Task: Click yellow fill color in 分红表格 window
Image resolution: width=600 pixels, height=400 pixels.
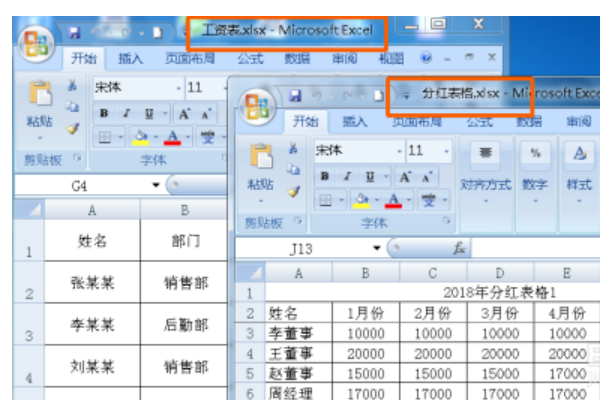Action: 362,200
